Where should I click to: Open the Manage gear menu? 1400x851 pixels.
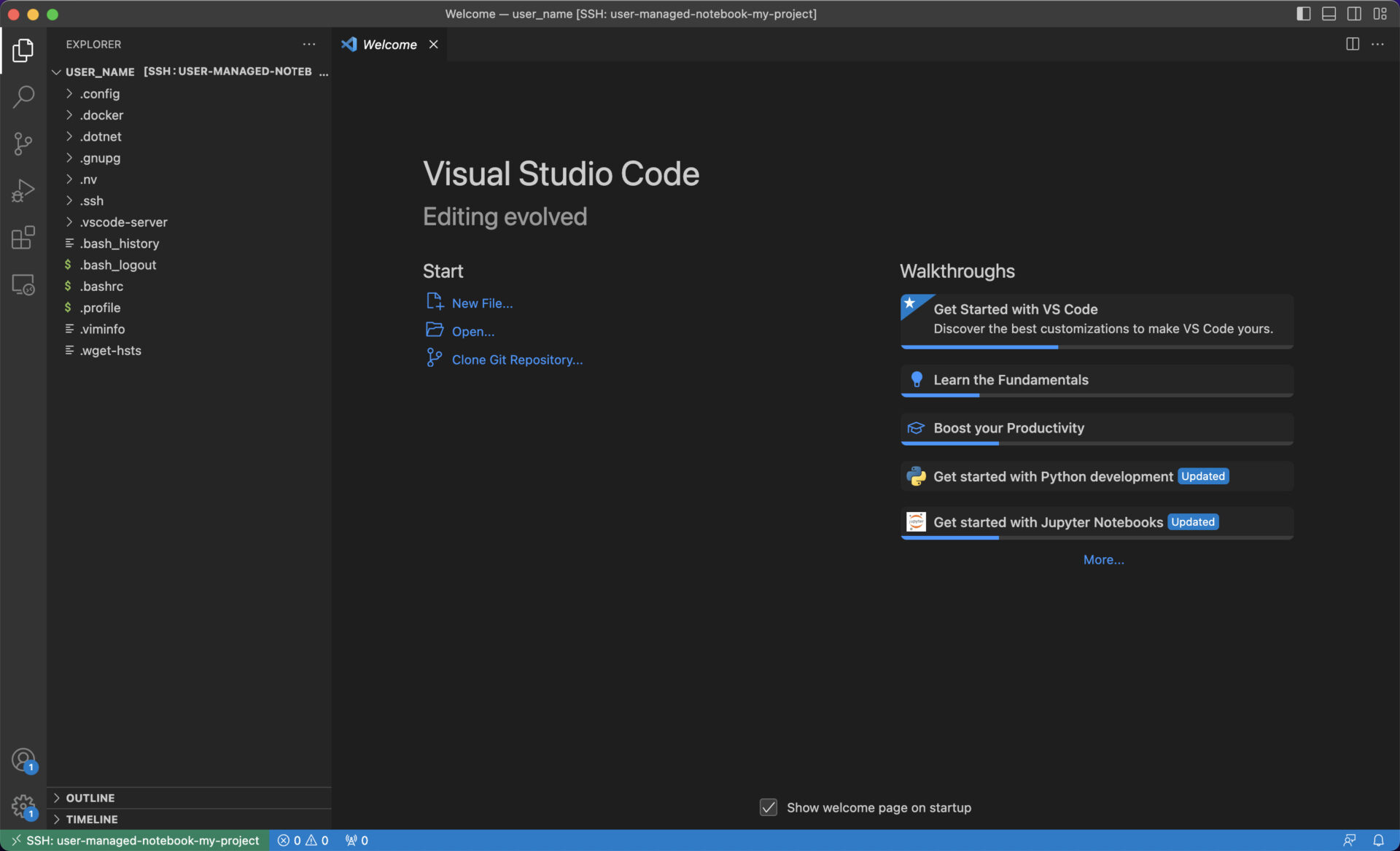[23, 807]
